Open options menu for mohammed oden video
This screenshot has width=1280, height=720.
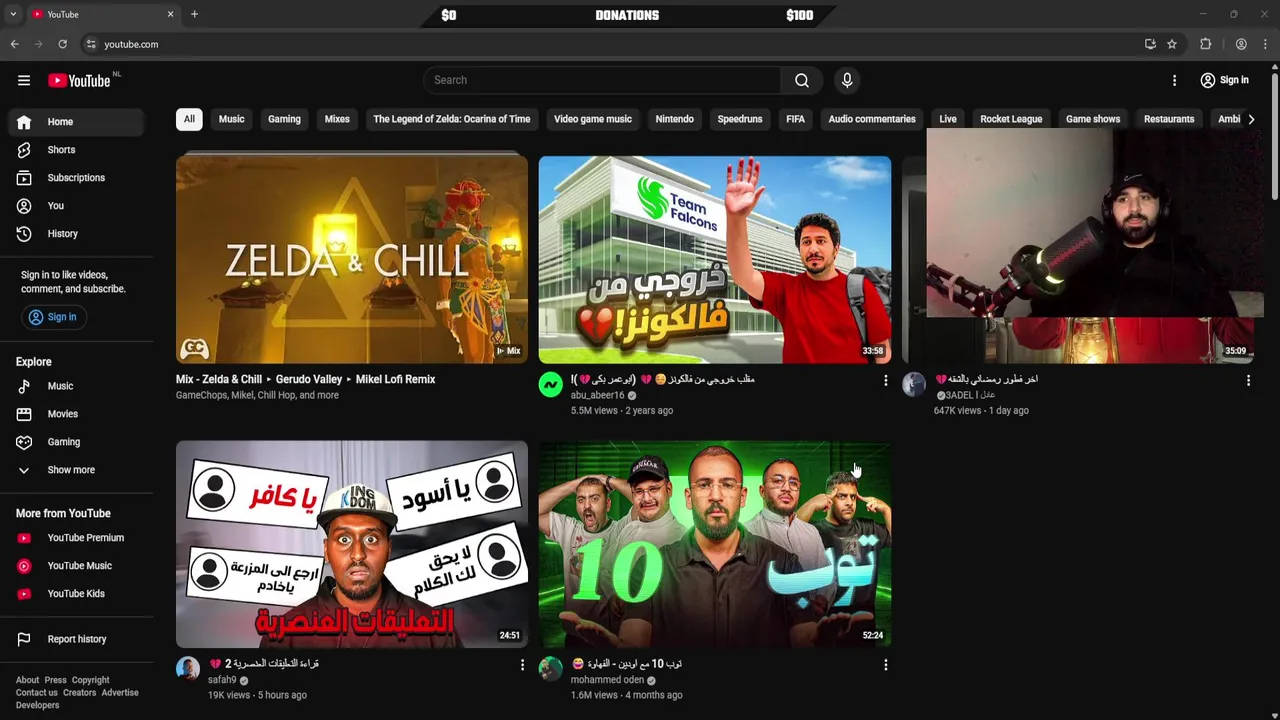[885, 665]
